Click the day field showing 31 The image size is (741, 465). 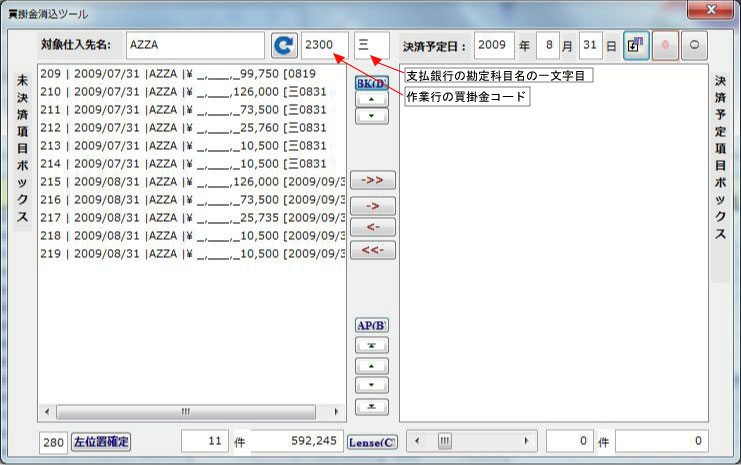pyautogui.click(x=590, y=45)
